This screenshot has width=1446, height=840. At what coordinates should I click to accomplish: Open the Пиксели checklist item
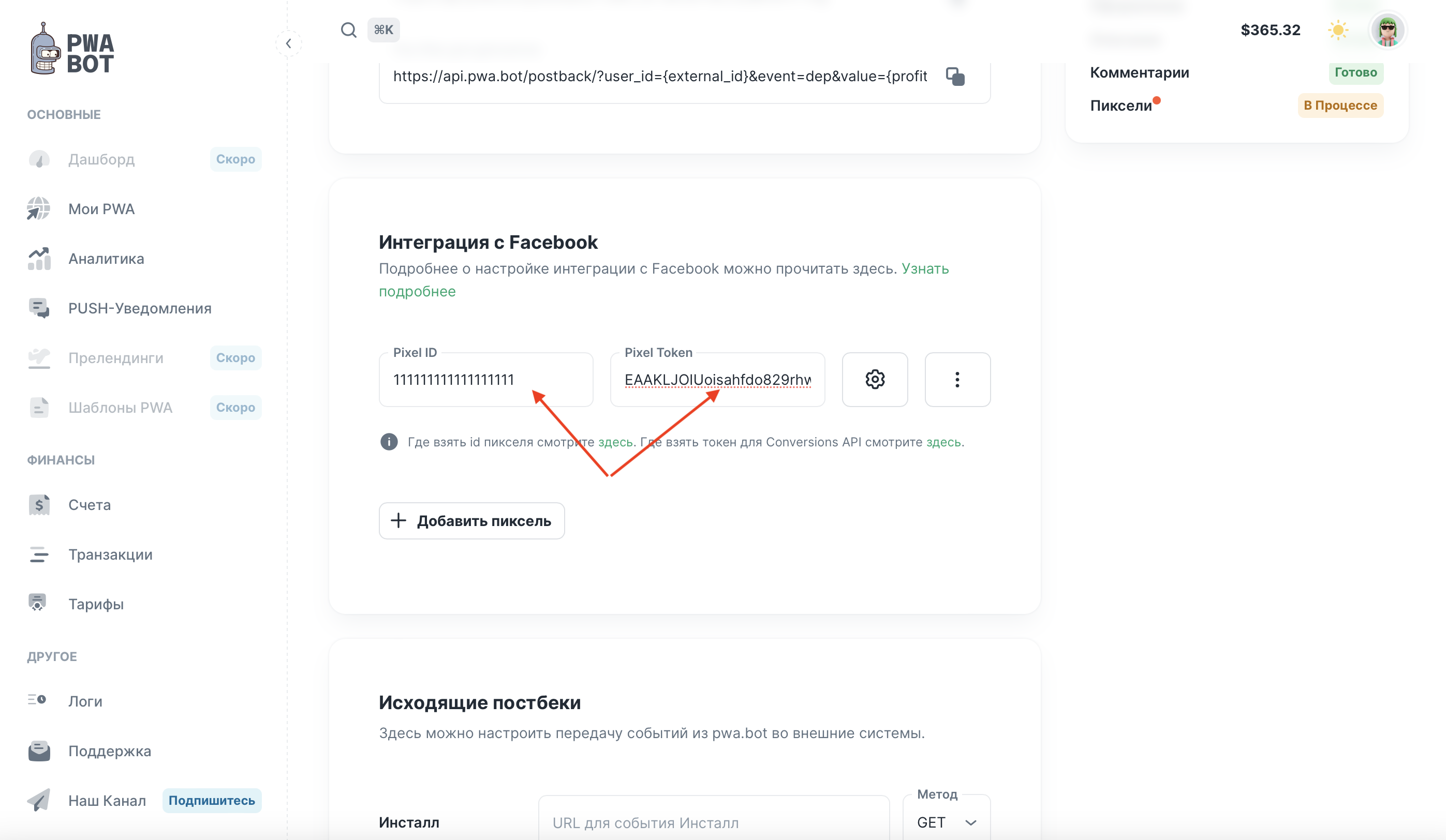pyautogui.click(x=1120, y=106)
